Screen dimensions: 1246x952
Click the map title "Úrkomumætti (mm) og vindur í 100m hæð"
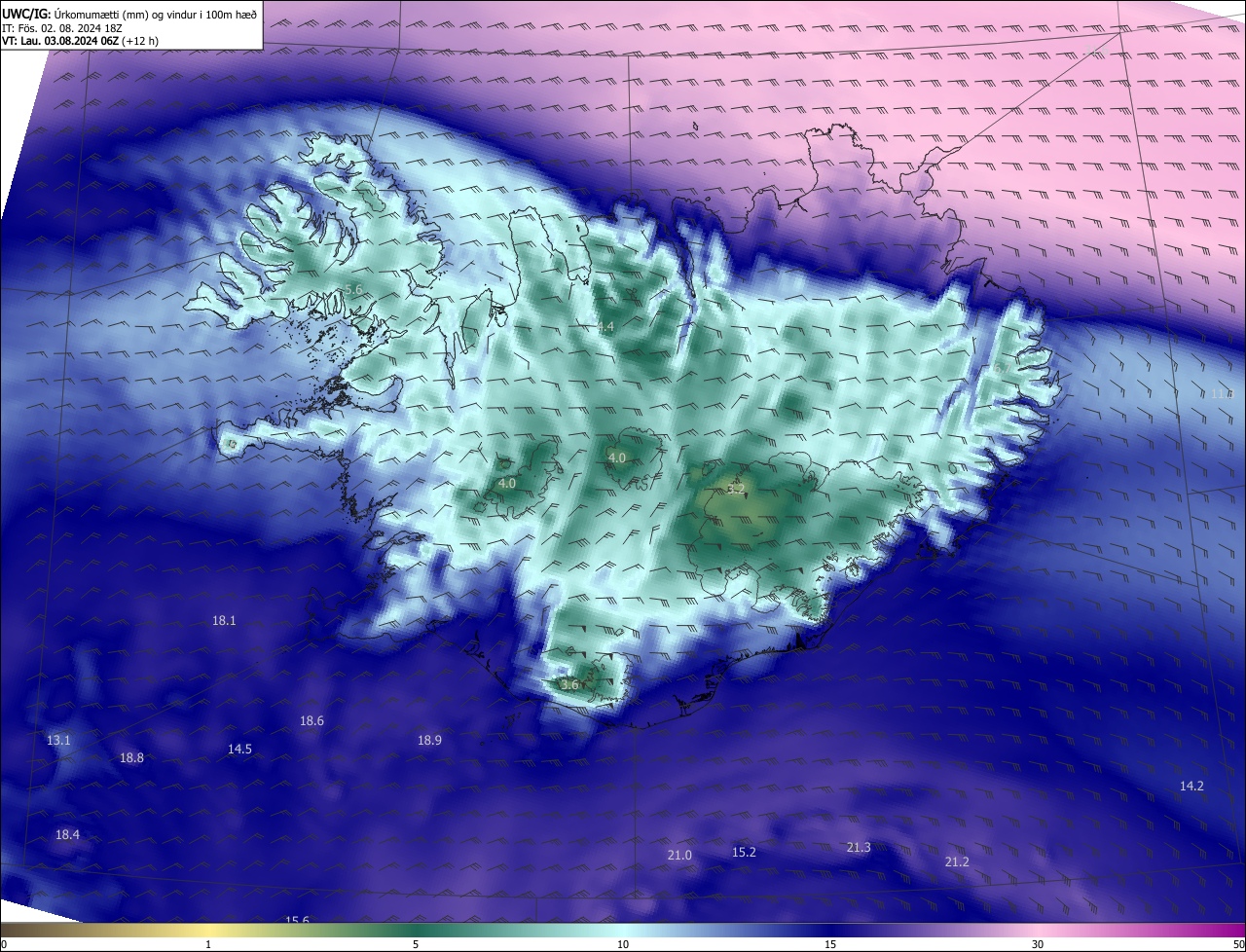pyautogui.click(x=155, y=14)
